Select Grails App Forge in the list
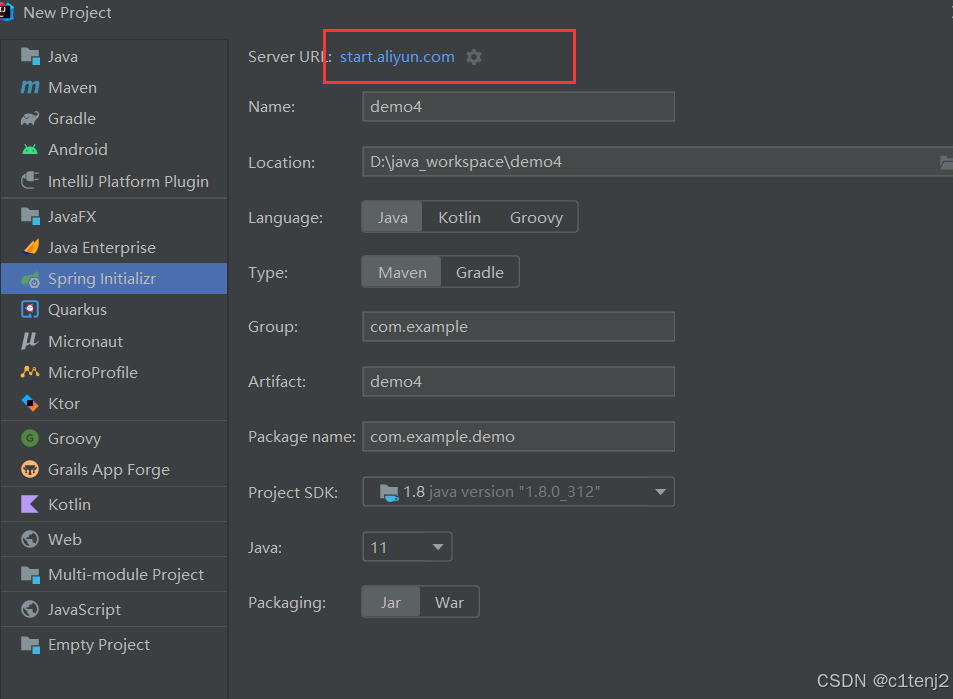This screenshot has height=699, width=953. click(114, 469)
